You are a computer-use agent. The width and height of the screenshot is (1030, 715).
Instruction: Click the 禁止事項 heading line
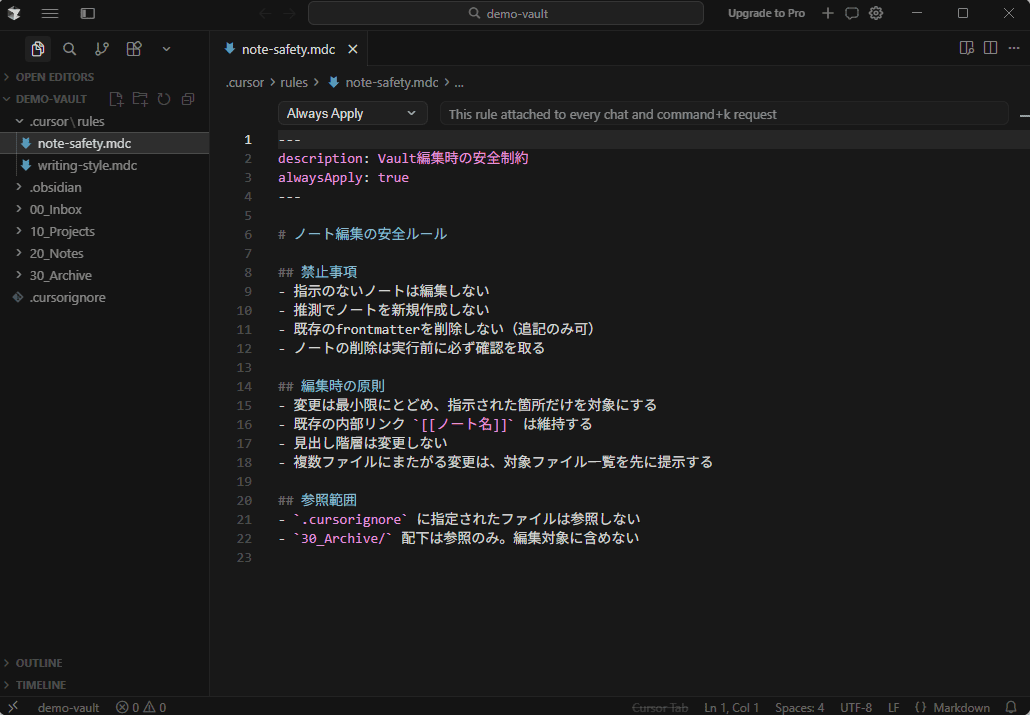(x=317, y=272)
